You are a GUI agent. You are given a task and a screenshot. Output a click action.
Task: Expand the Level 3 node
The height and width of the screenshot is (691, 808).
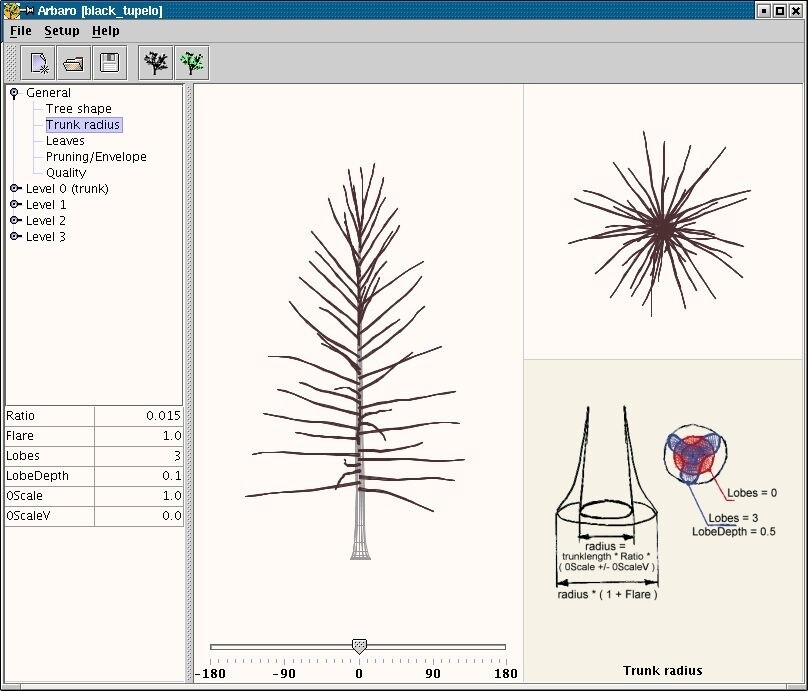[15, 237]
